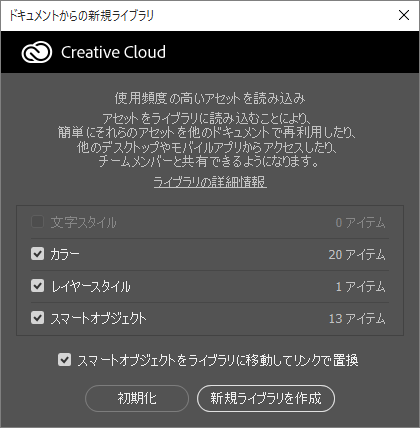Image resolution: width=420 pixels, height=428 pixels.
Task: Uncheck the スマートオブジェクト checkbox
Action: click(37, 318)
